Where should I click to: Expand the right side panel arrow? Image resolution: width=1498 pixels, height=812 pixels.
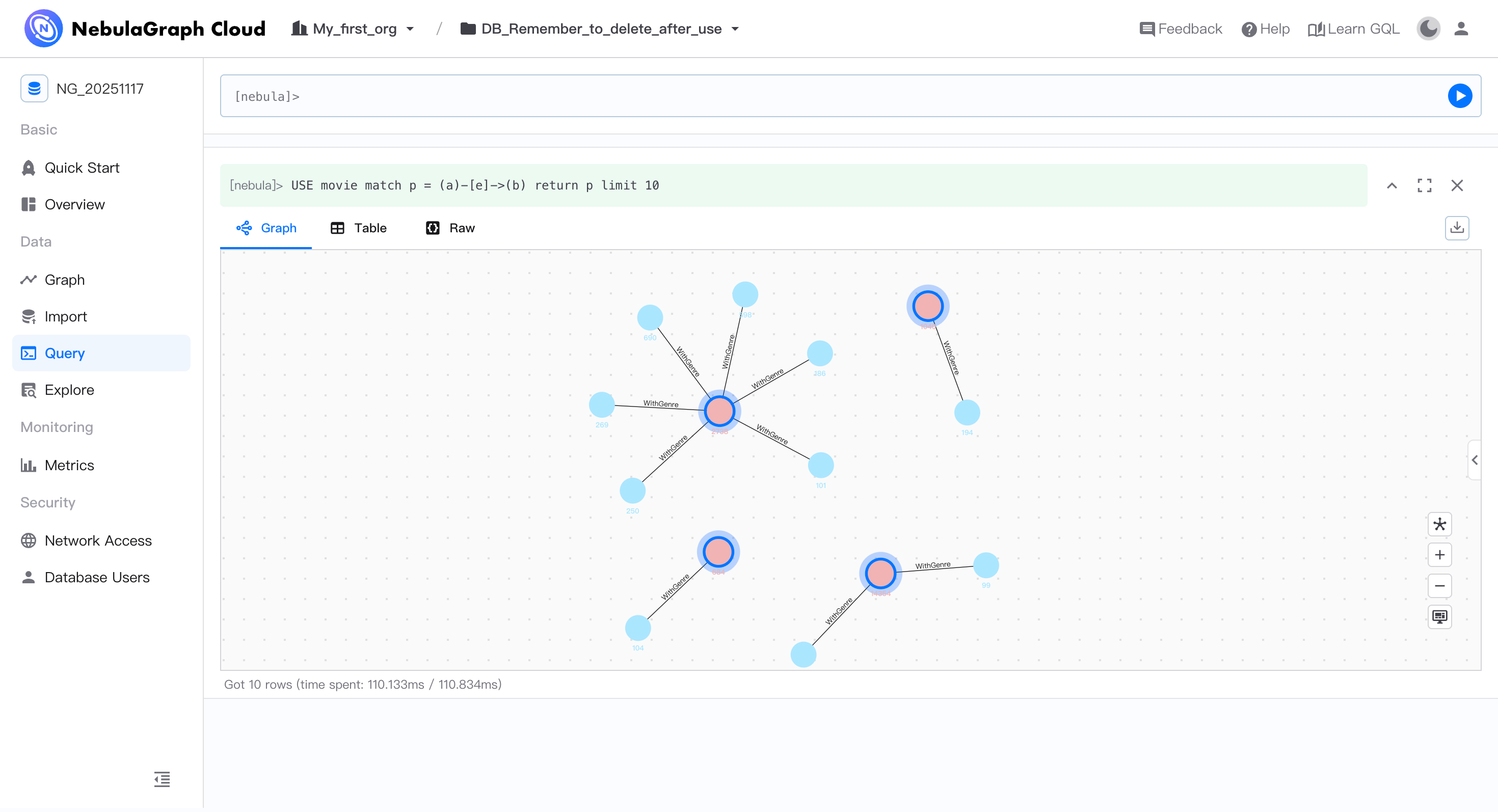[1474, 460]
